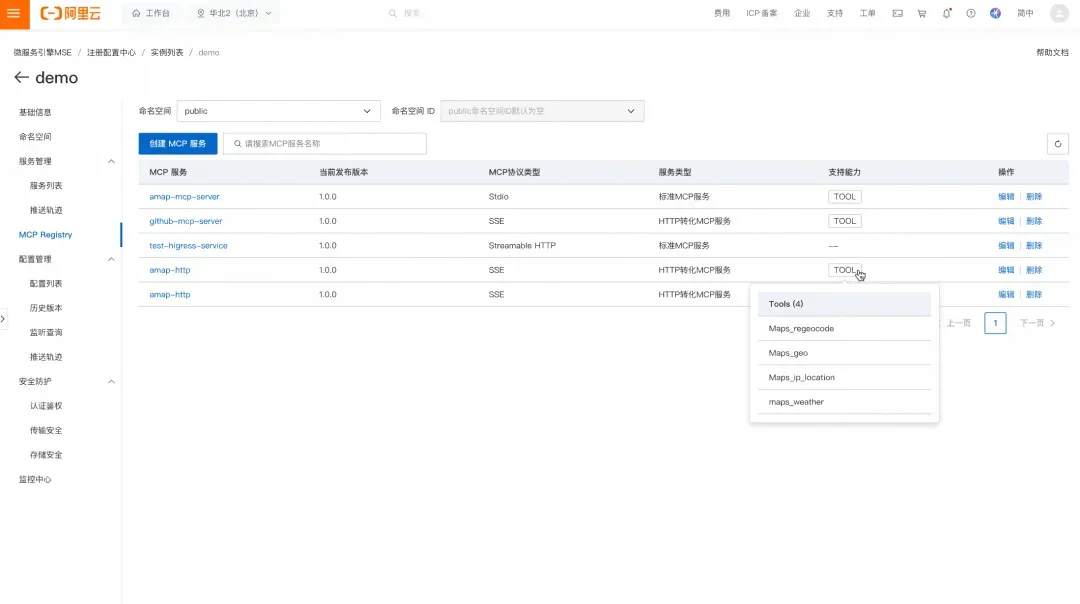Click 编辑 for github-mcp-server row
Image resolution: width=1080 pixels, height=604 pixels.
click(x=1006, y=221)
